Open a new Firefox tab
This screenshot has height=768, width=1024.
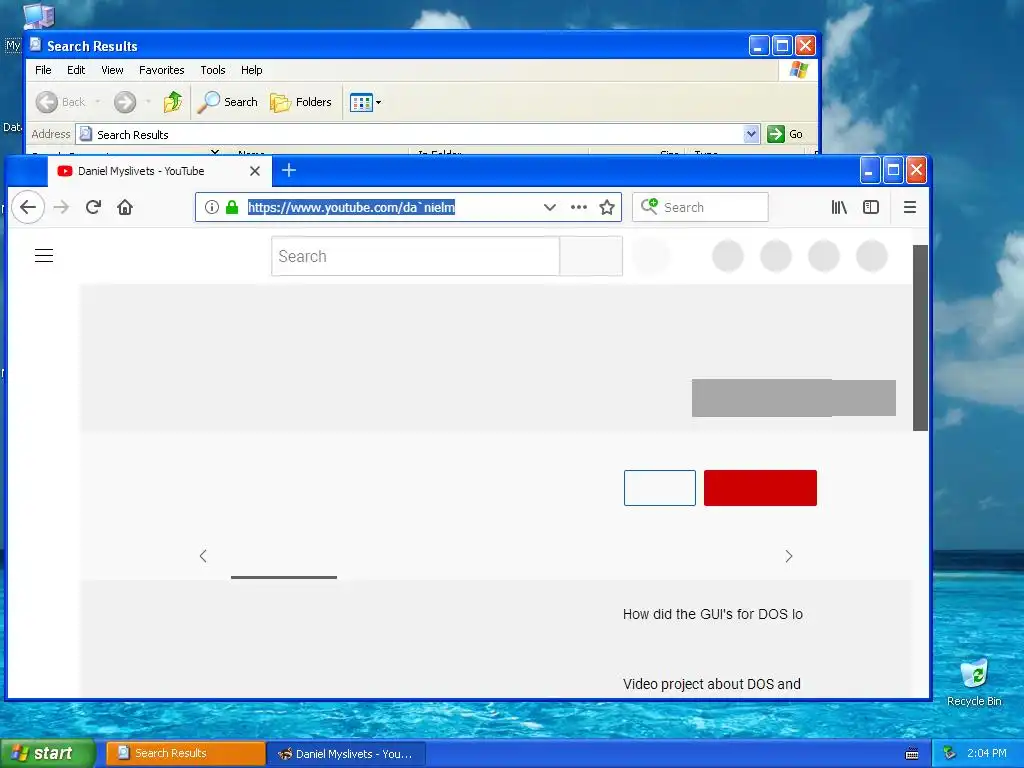(289, 170)
